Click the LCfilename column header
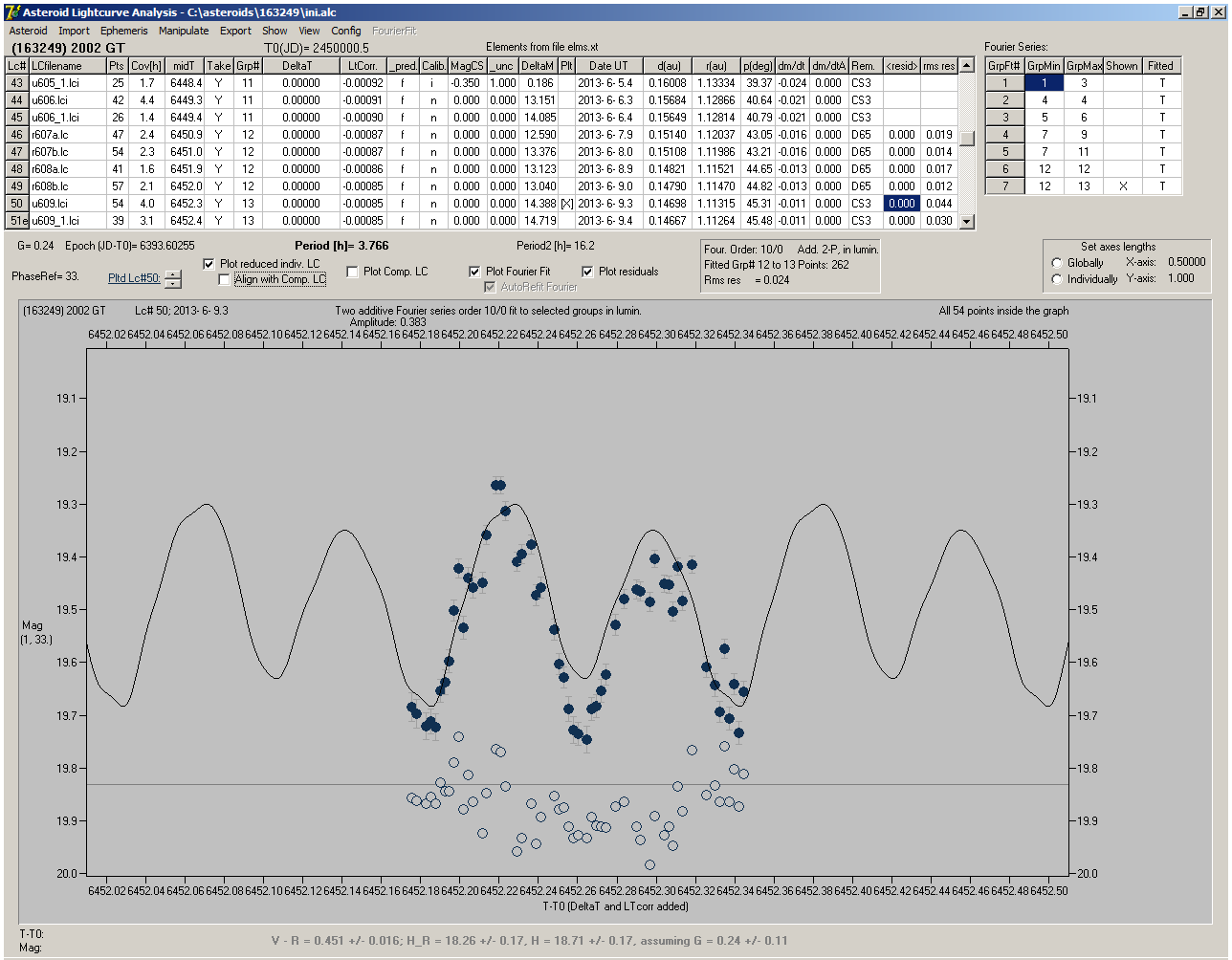The height and width of the screenshot is (960, 1232). coord(67,66)
